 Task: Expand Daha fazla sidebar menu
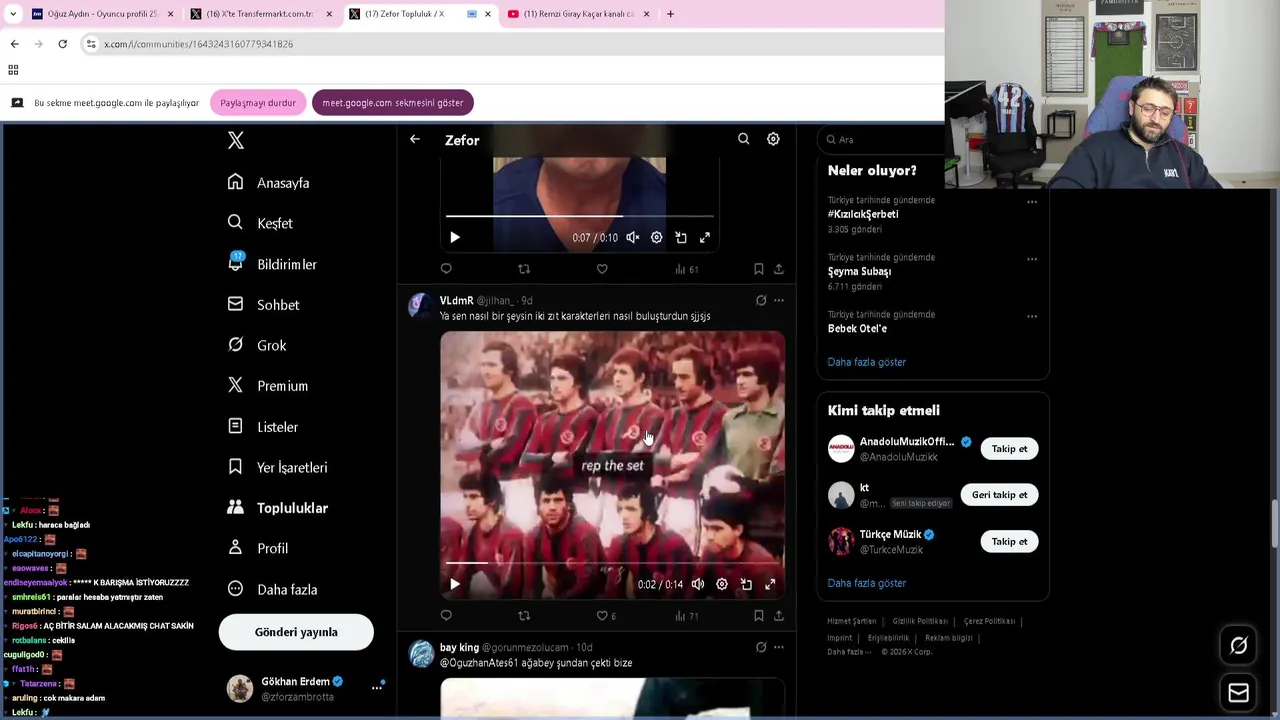click(x=272, y=589)
